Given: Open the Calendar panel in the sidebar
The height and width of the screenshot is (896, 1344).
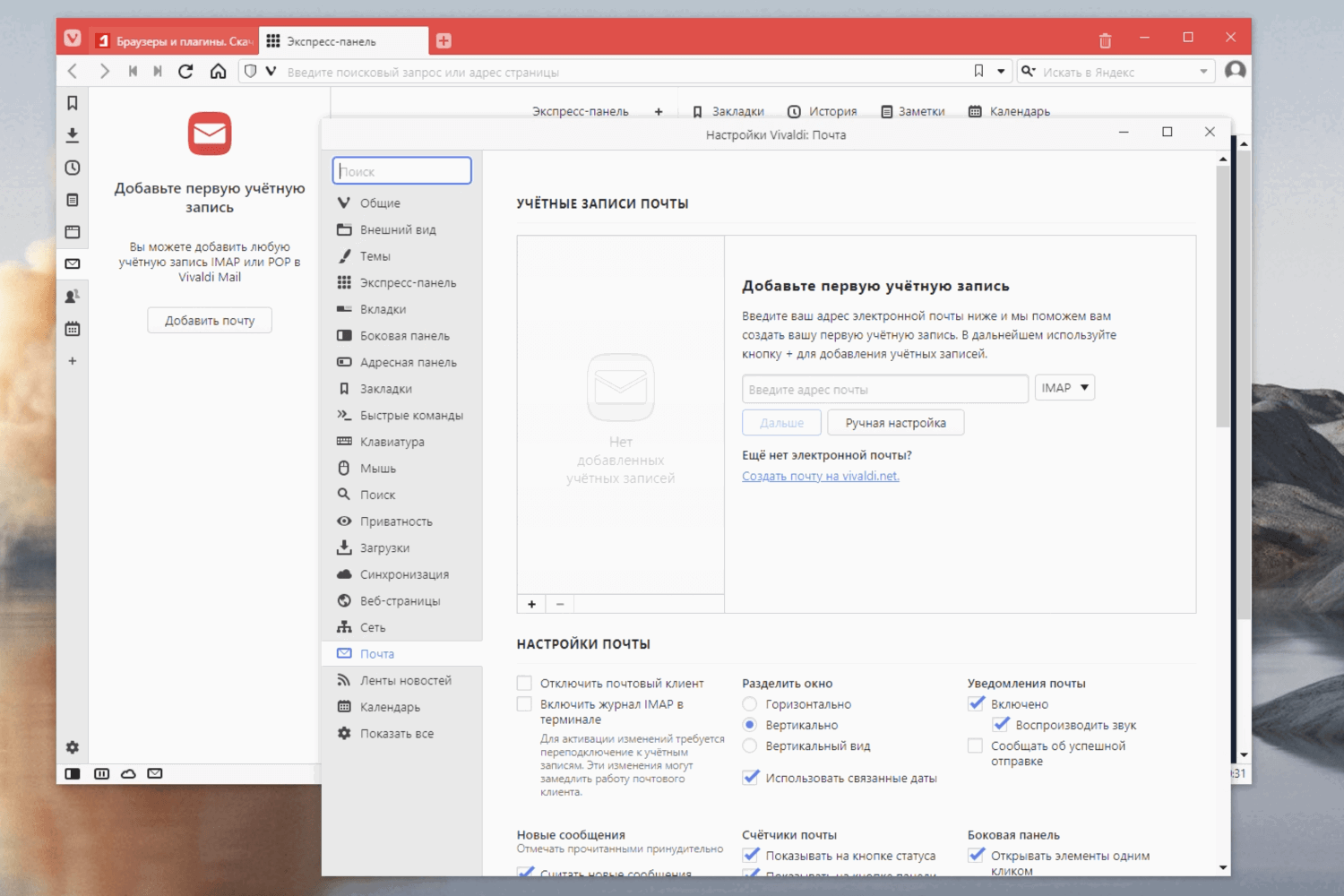Looking at the screenshot, I should 72,328.
